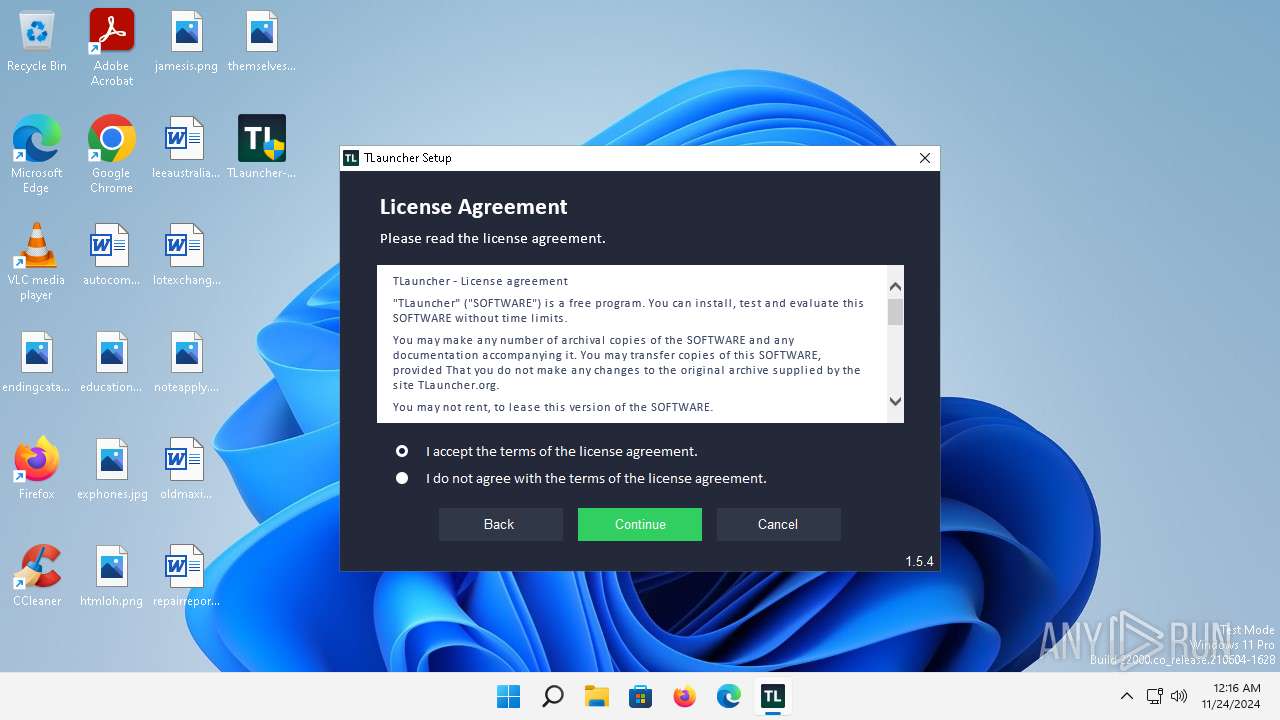
Task: Select the lotexchang Word document icon
Action: click(x=187, y=255)
